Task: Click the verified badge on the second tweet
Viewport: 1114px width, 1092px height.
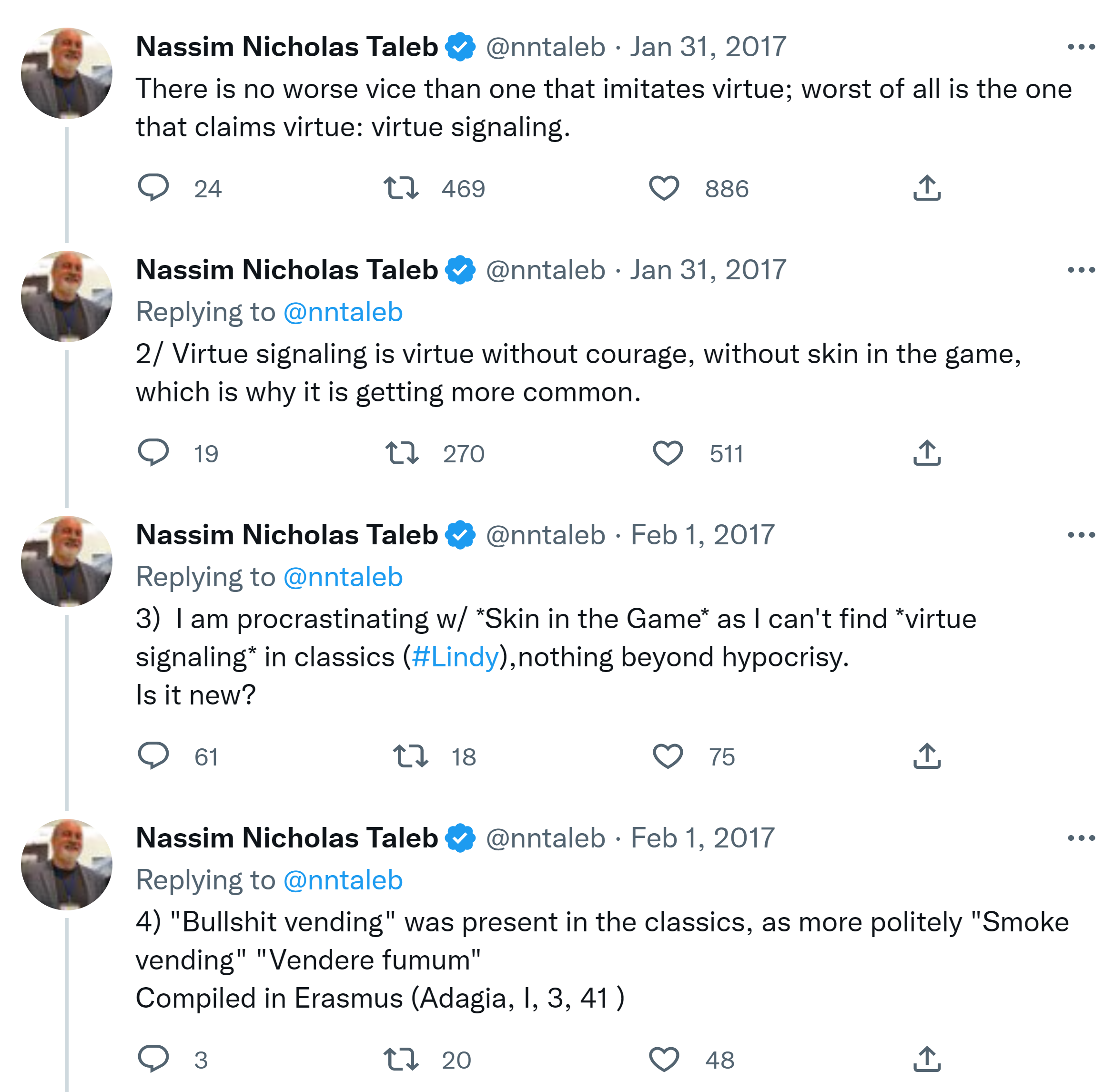Action: (460, 270)
